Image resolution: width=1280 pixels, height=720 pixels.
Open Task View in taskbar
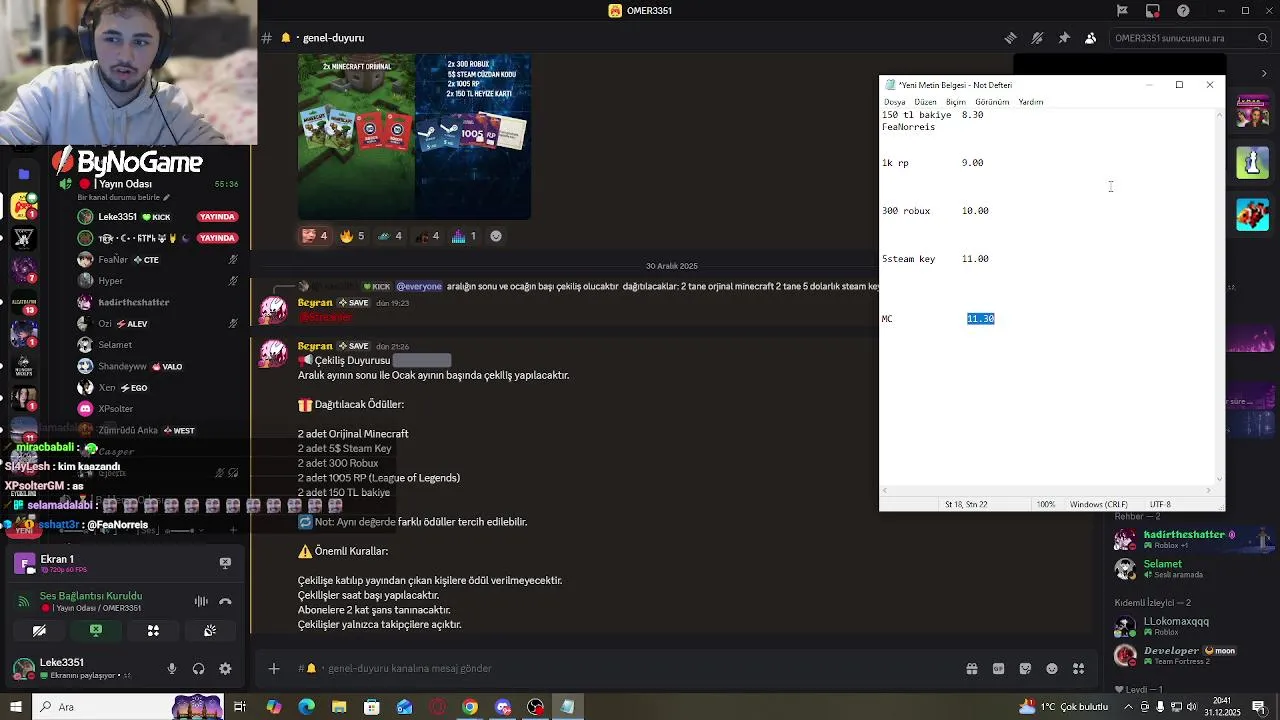tap(240, 707)
